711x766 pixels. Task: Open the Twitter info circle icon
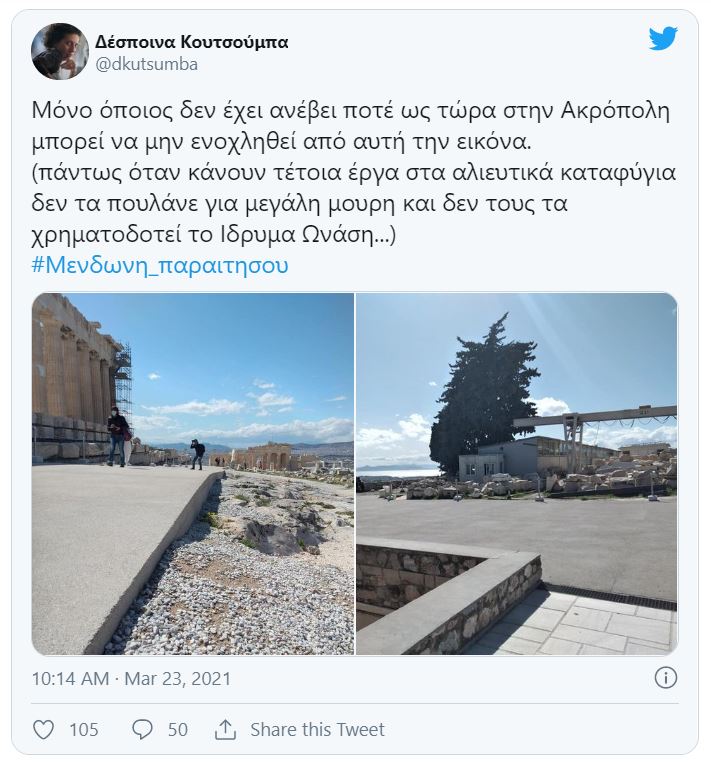pos(666,678)
